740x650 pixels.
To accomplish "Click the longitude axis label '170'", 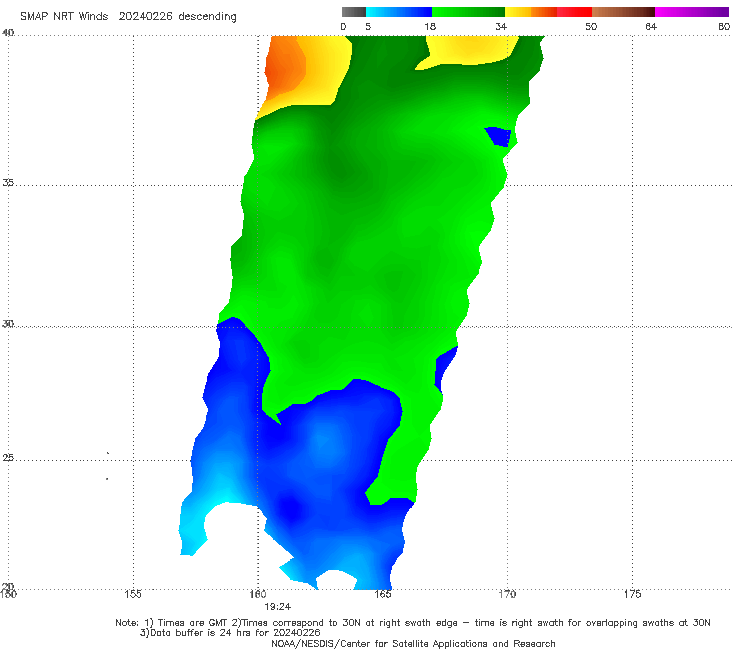I will tap(507, 594).
